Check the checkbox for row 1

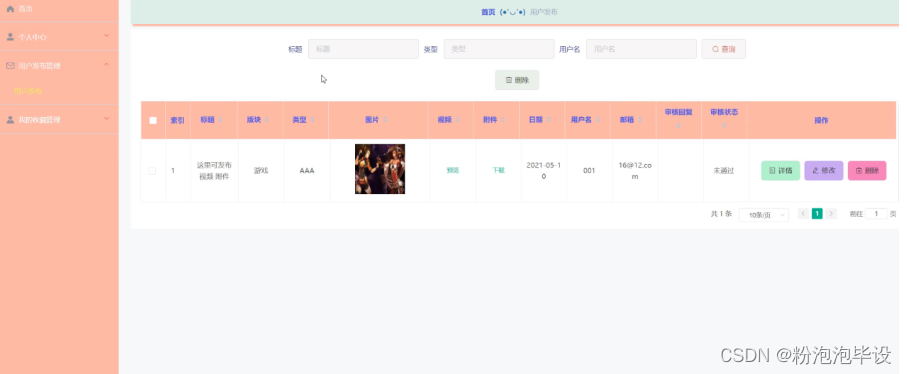click(152, 171)
